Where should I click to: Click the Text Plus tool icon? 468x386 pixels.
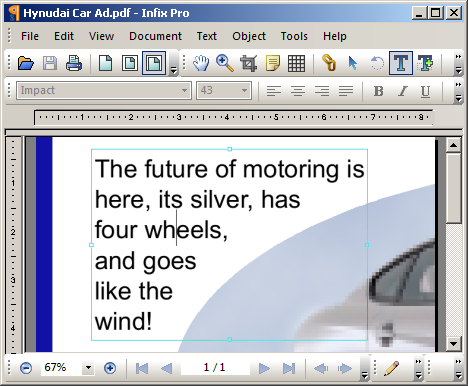[x=425, y=63]
